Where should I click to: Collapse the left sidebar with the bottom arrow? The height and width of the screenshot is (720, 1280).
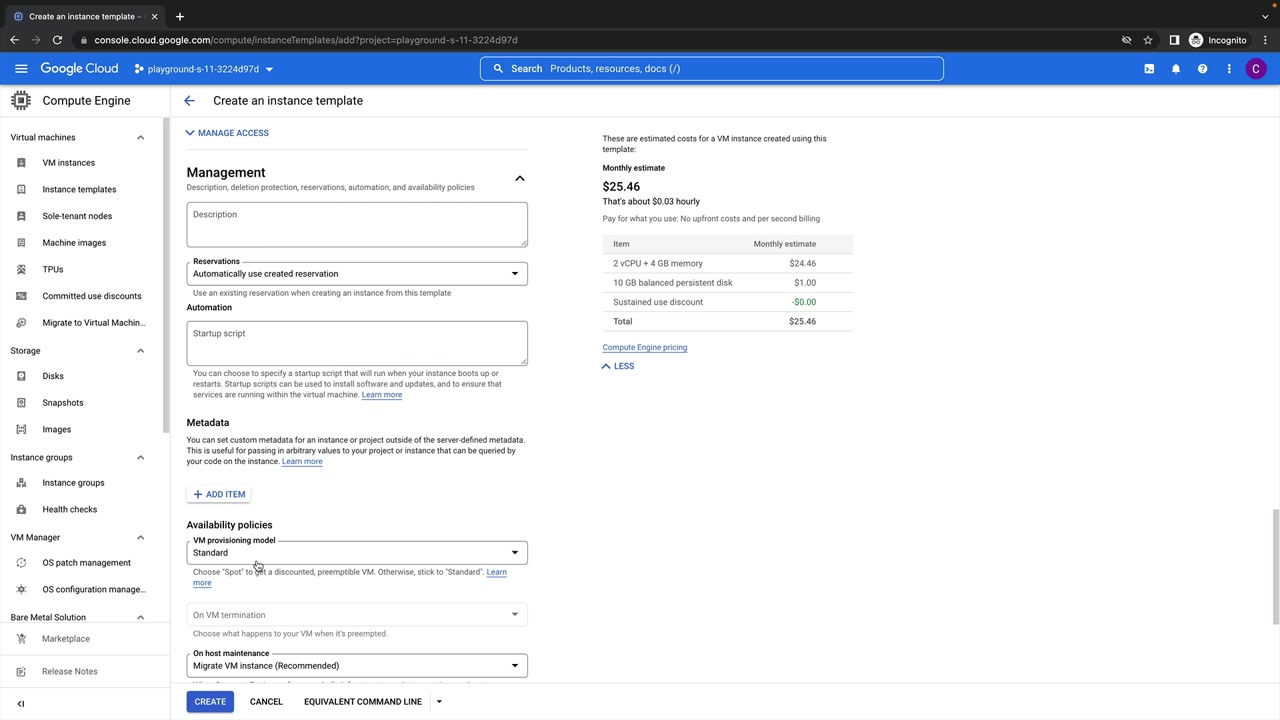pyautogui.click(x=21, y=703)
